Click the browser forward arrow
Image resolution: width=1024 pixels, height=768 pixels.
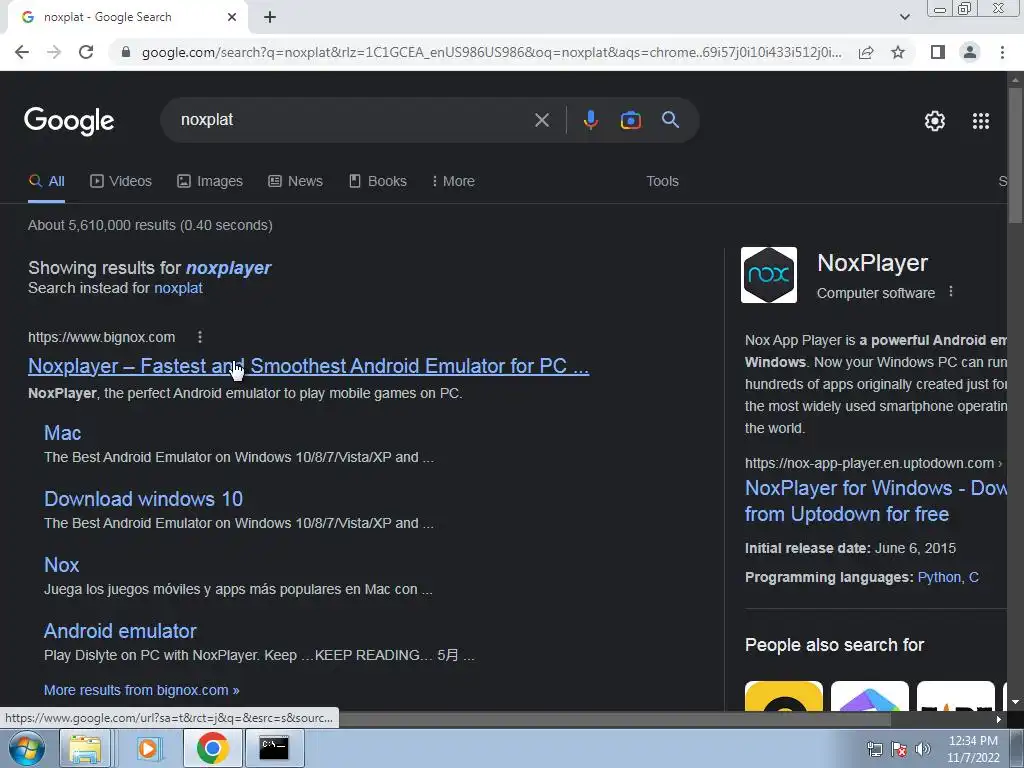pos(54,52)
